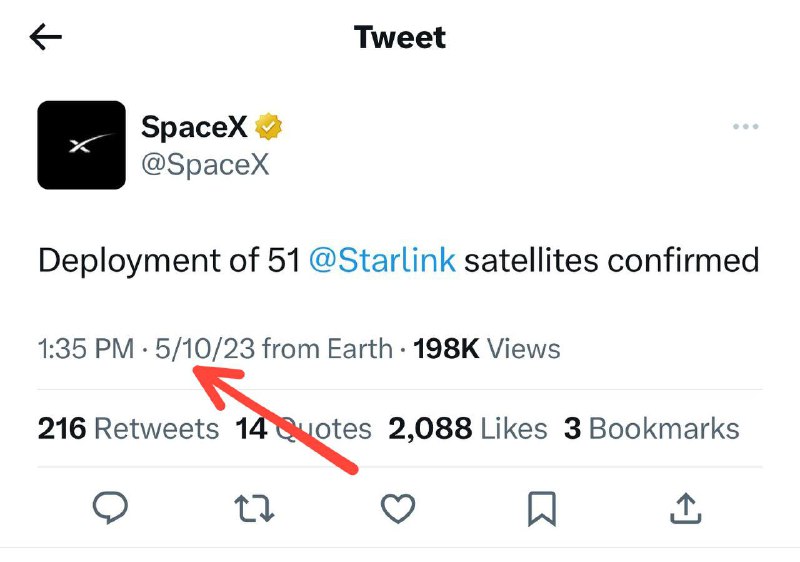Tap the reply speech bubble icon
Screen dimensions: 800x562
[110, 507]
